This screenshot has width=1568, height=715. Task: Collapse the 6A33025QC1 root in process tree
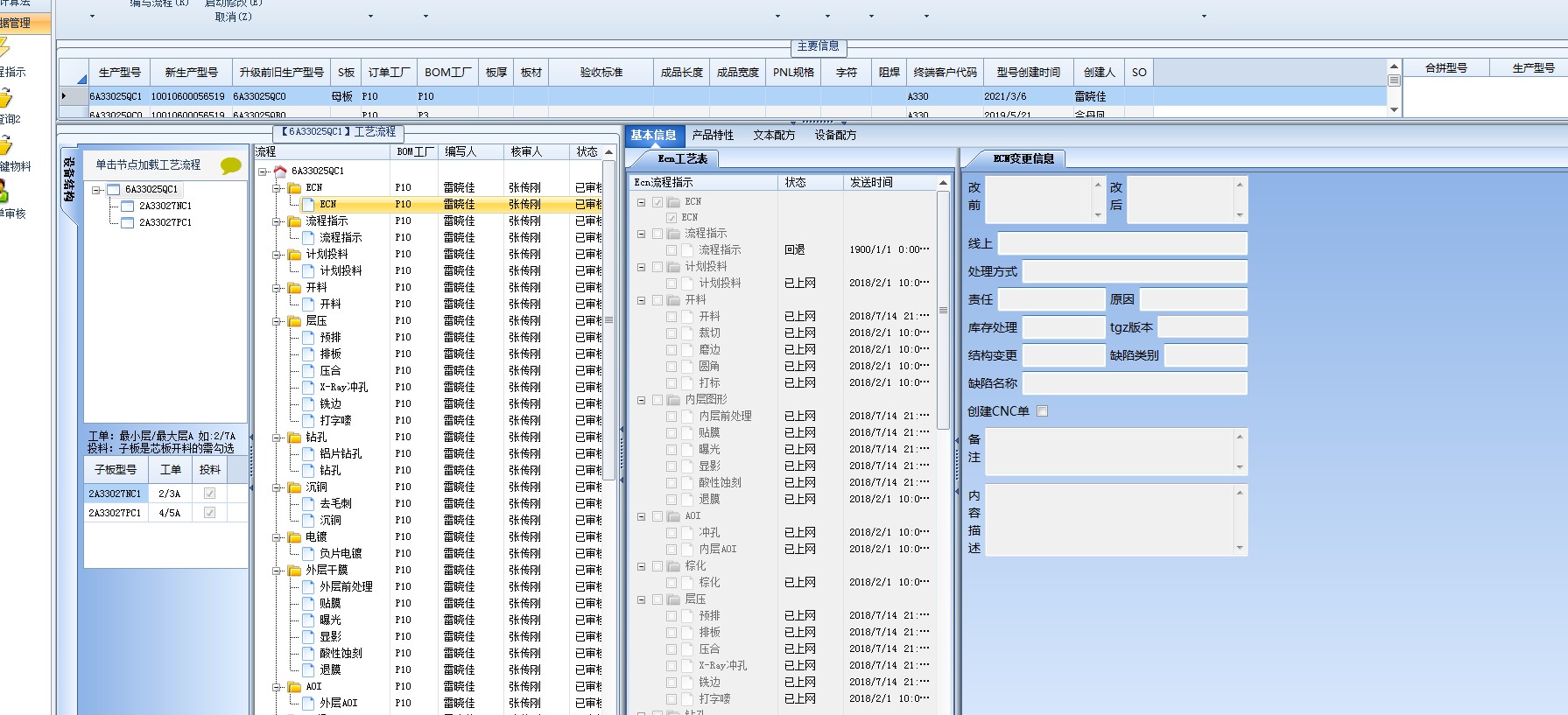tap(263, 172)
